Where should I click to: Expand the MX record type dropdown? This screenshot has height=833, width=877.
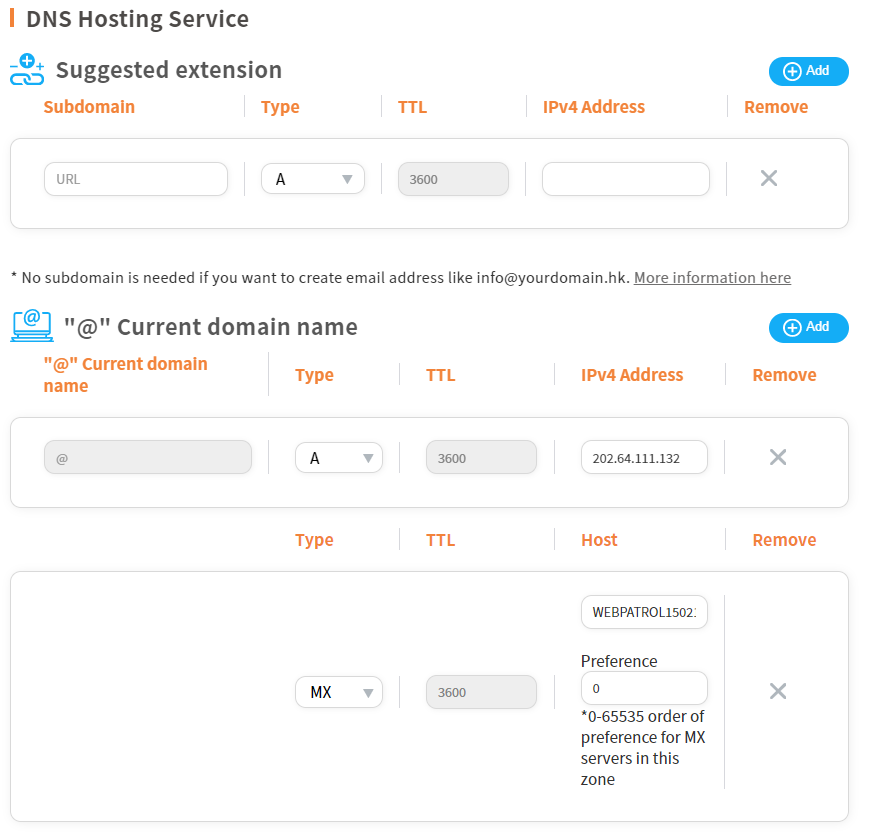[x=339, y=692]
